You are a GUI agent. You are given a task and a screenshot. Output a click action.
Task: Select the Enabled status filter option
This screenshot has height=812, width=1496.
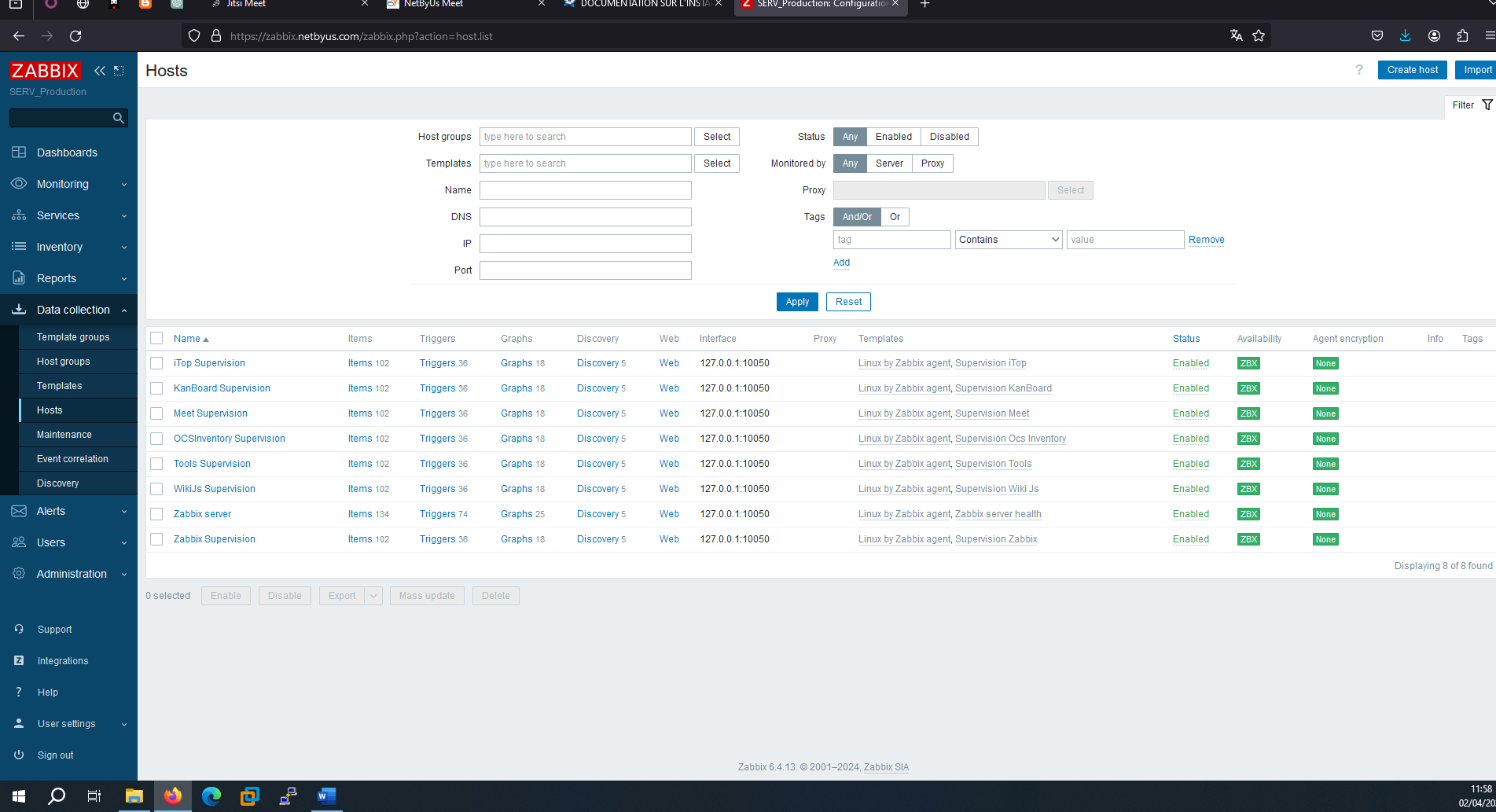pos(893,137)
